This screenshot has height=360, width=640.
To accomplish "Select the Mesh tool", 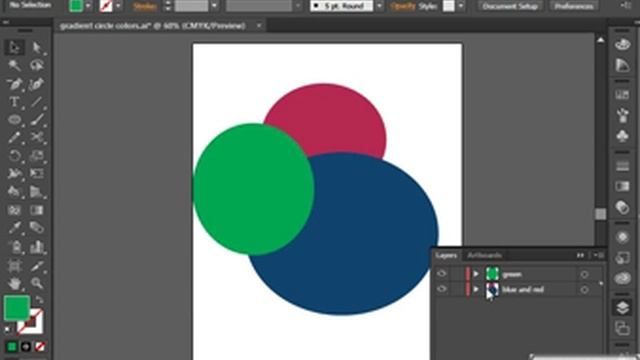I will [x=14, y=210].
